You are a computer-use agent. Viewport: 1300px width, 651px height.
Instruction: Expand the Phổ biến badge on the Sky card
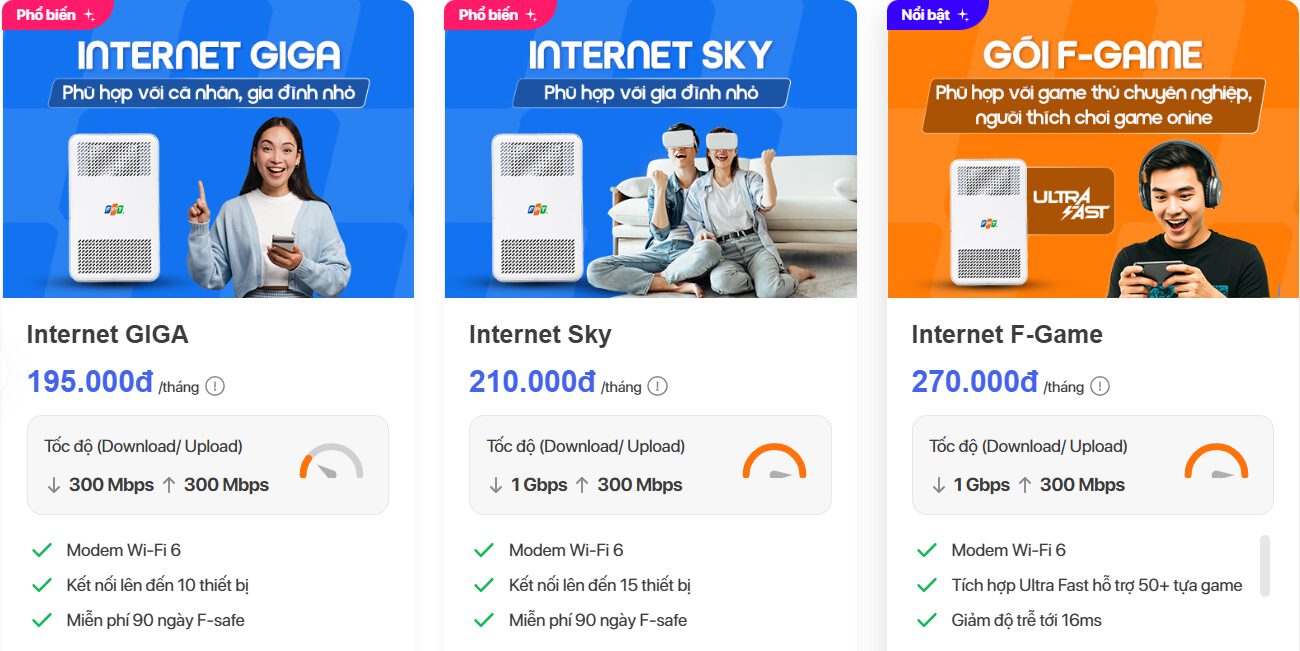pos(529,14)
